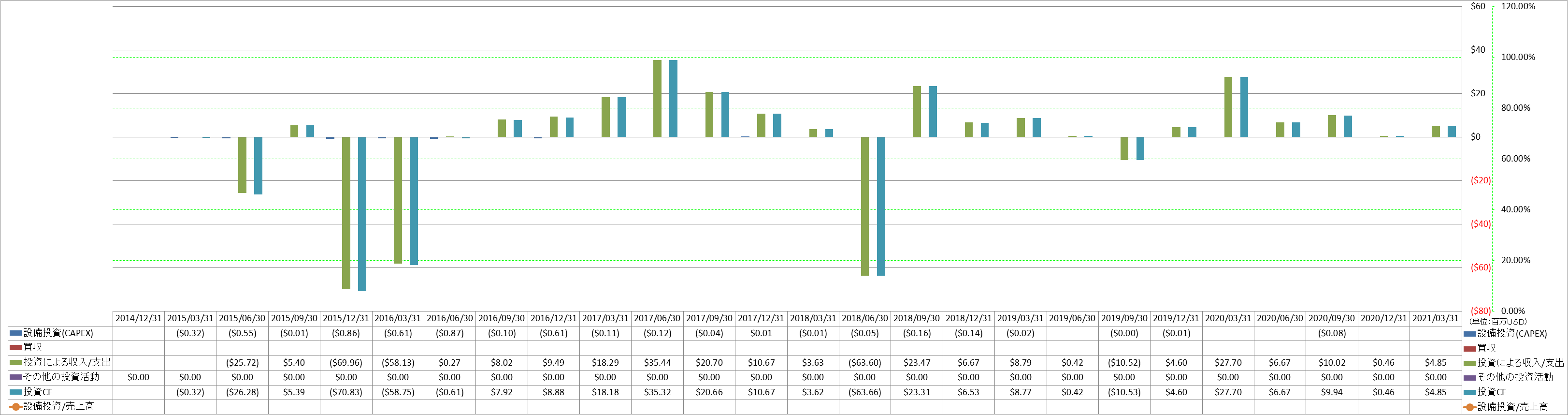Click the 2020/03/31 column header
The height and width of the screenshot is (415, 1568).
[x=1228, y=318]
